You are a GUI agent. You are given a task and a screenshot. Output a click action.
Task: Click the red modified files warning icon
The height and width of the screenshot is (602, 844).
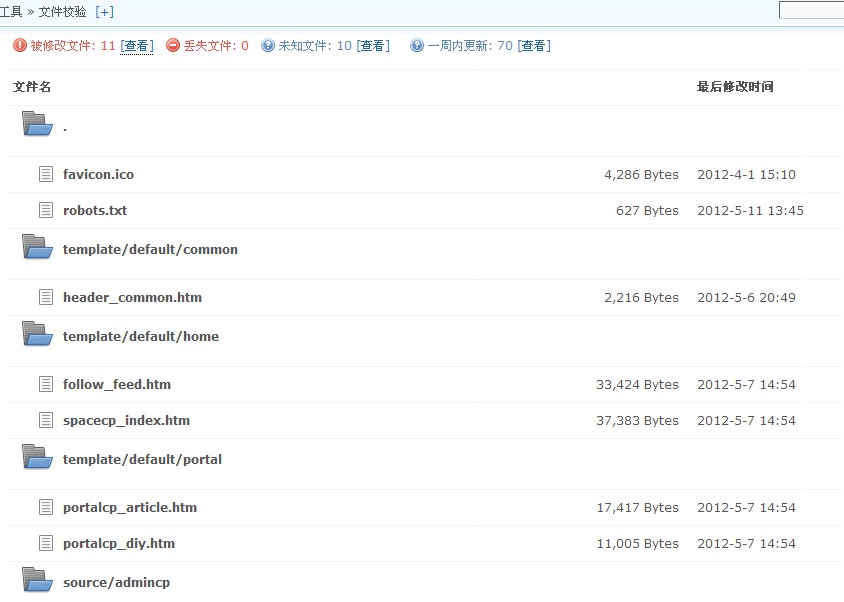pos(20,46)
